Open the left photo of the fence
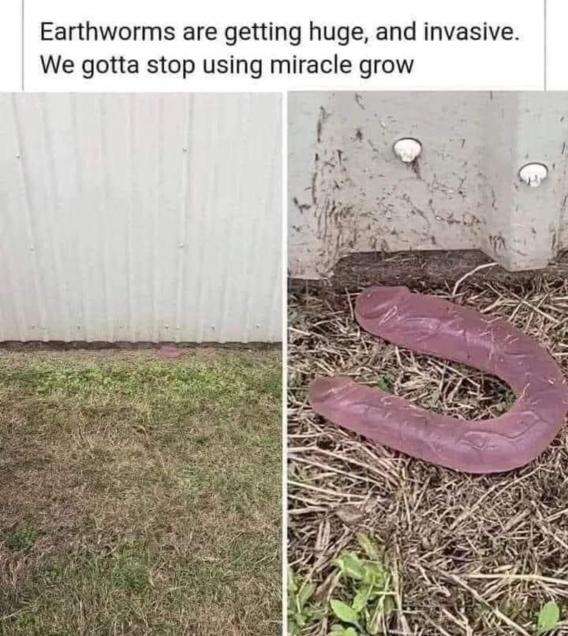568x636 pixels. [141, 364]
